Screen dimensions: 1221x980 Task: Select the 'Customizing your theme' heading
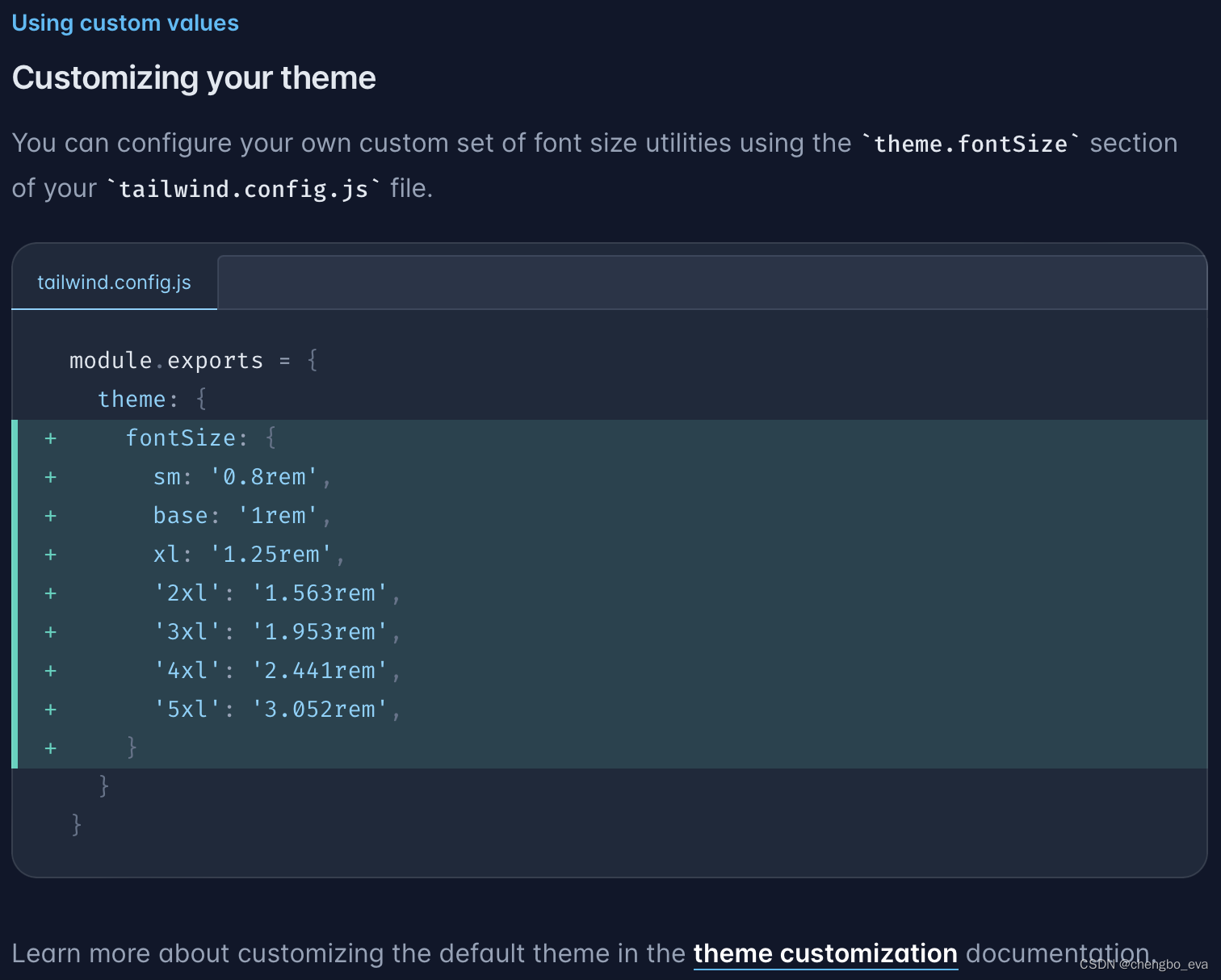pos(194,77)
